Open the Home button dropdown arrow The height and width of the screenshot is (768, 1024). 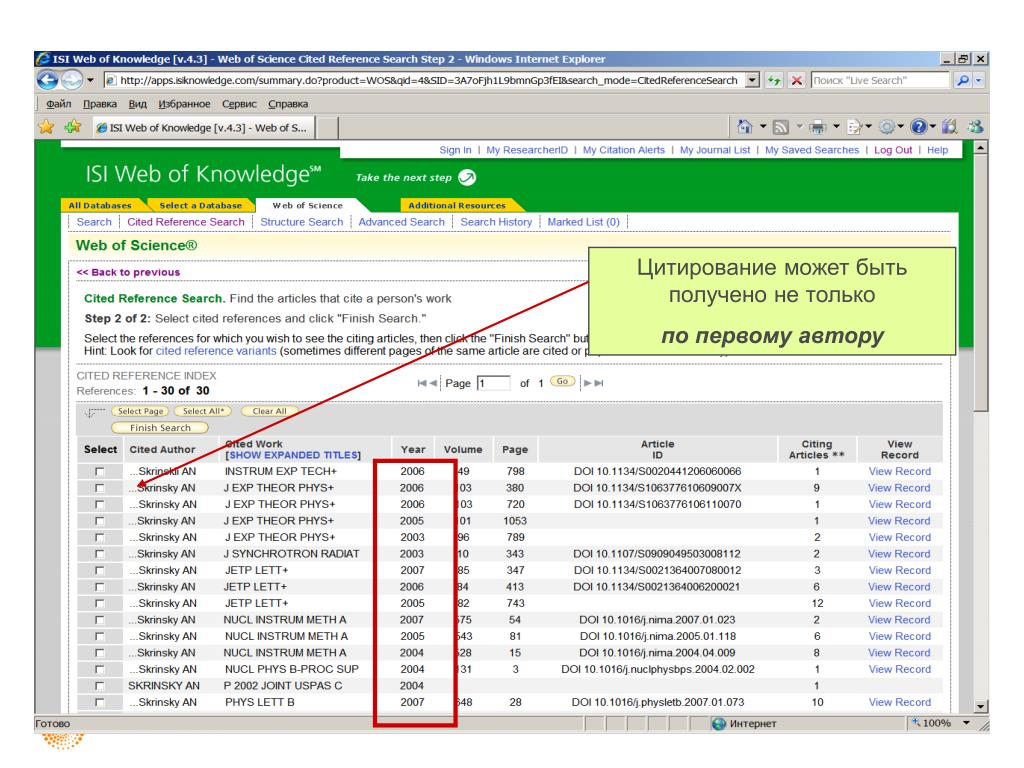762,126
